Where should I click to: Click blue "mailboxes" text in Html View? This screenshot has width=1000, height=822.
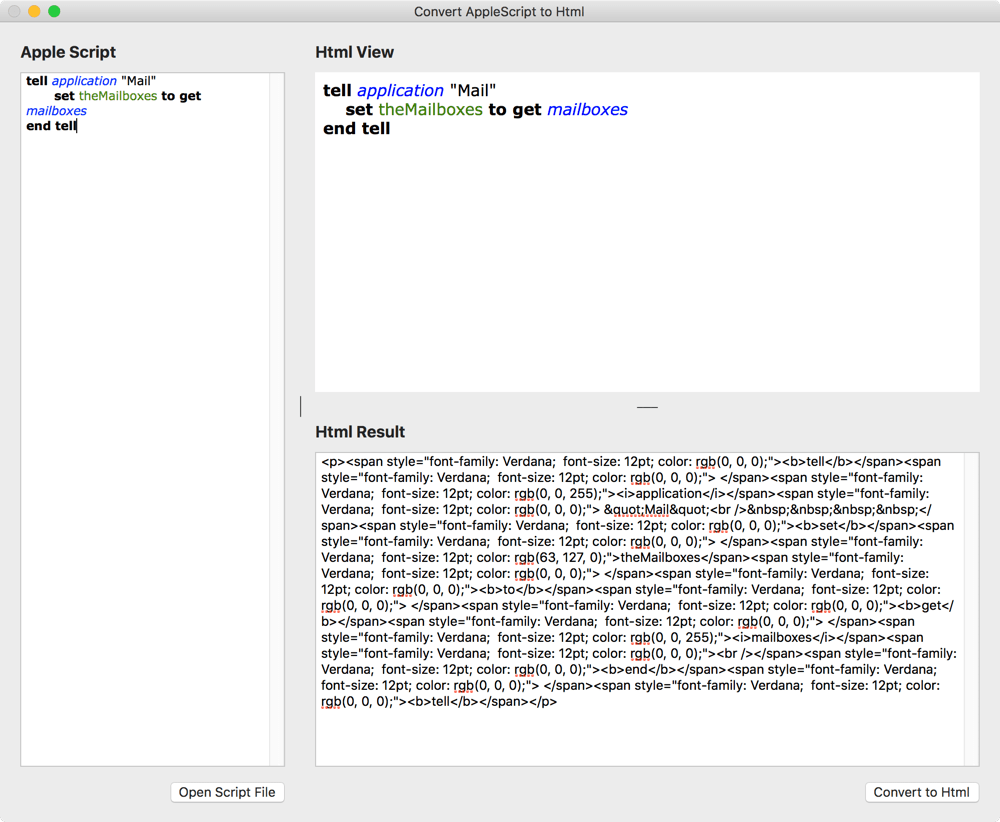pyautogui.click(x=587, y=110)
